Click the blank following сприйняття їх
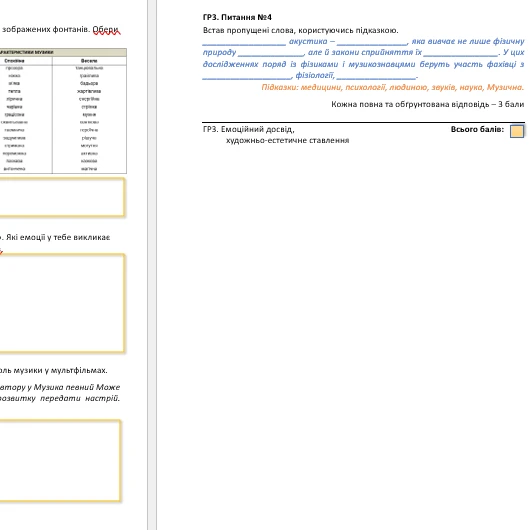 (460, 54)
